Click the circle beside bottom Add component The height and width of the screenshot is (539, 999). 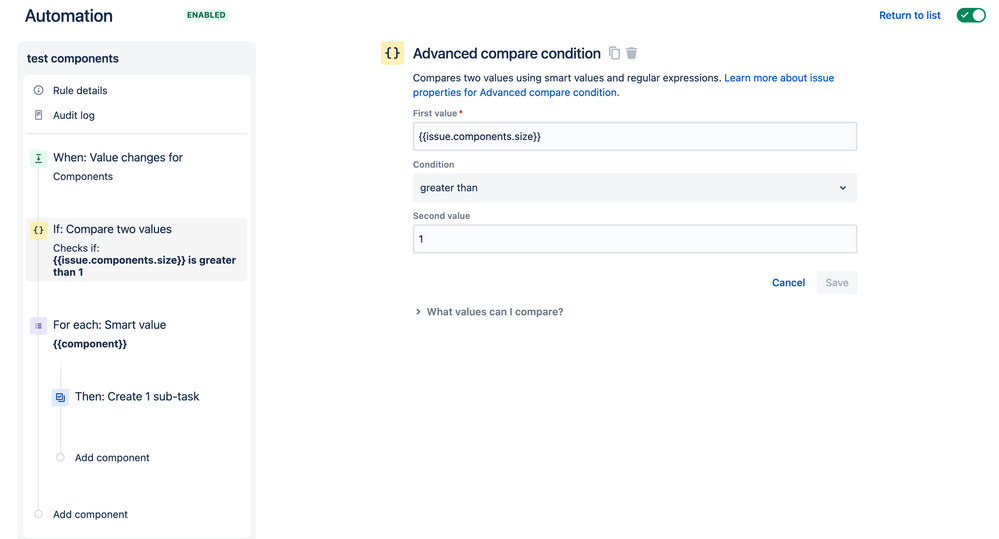tap(38, 514)
